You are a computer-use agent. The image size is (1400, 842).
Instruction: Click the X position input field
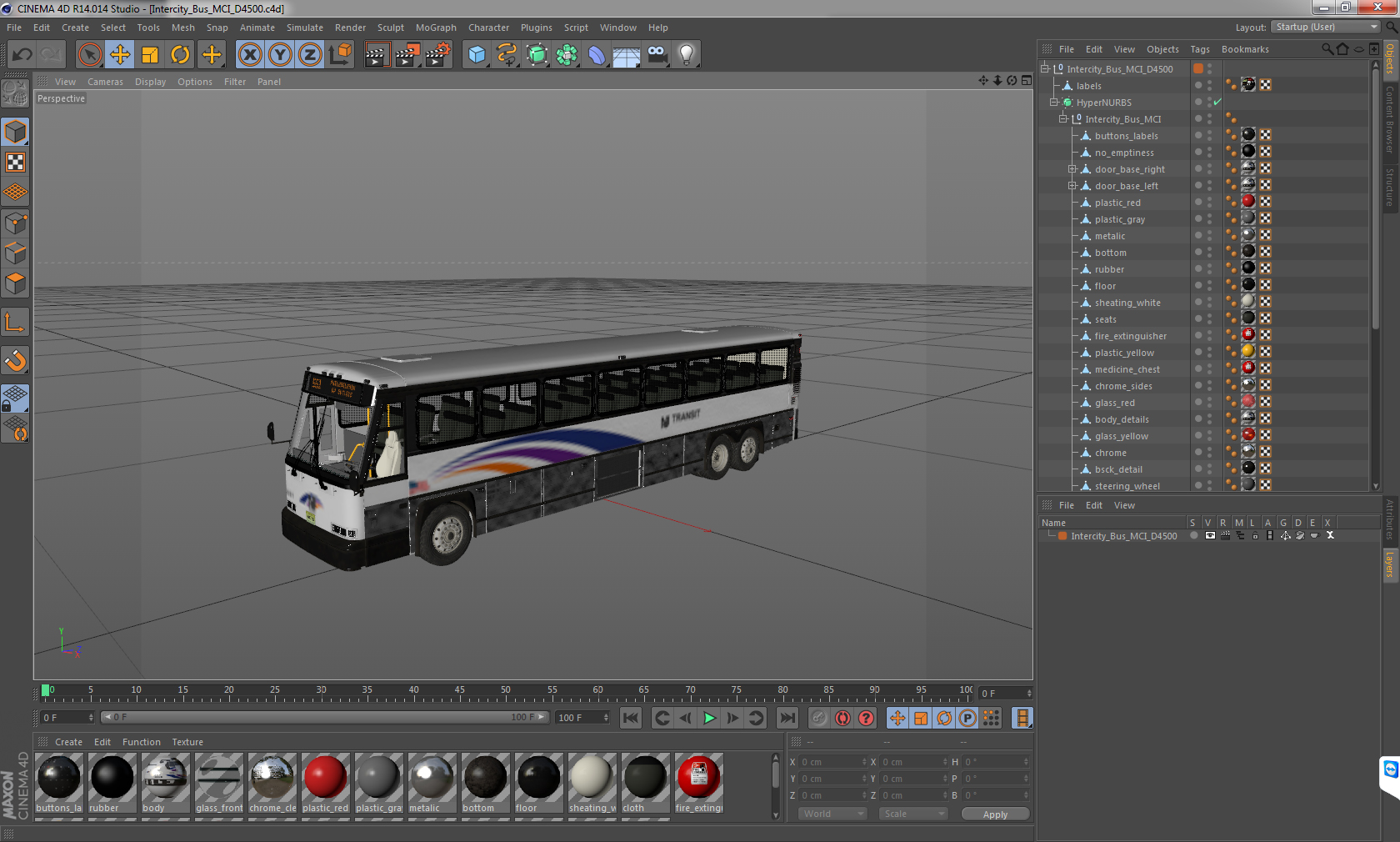(833, 762)
